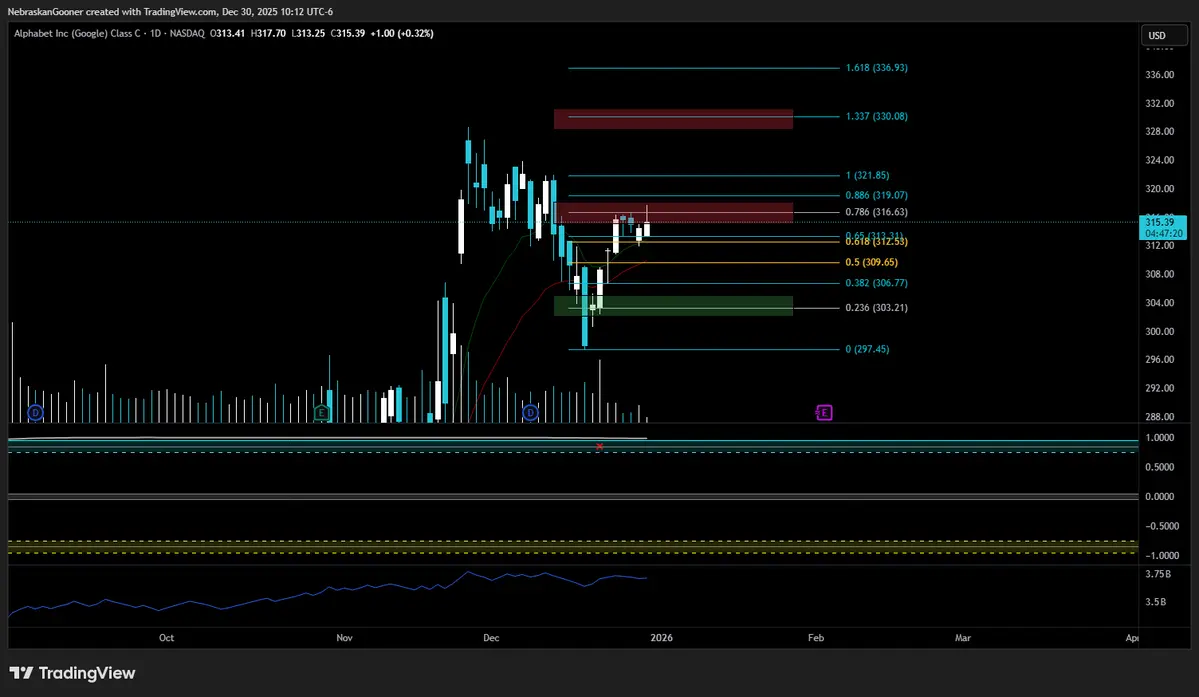Click the 308.00 price axis label

[x=1159, y=274]
